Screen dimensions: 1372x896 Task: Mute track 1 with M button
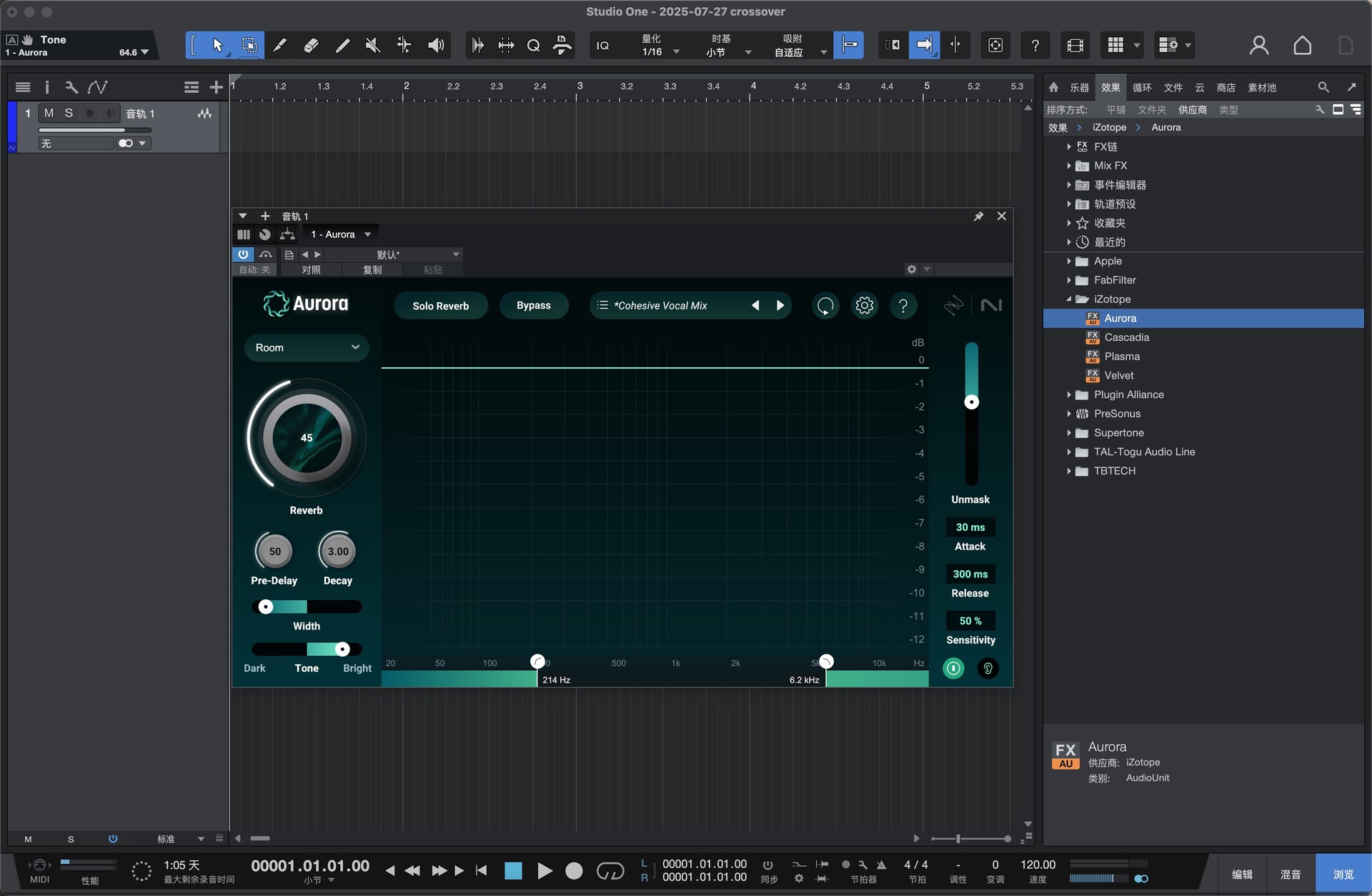49,113
